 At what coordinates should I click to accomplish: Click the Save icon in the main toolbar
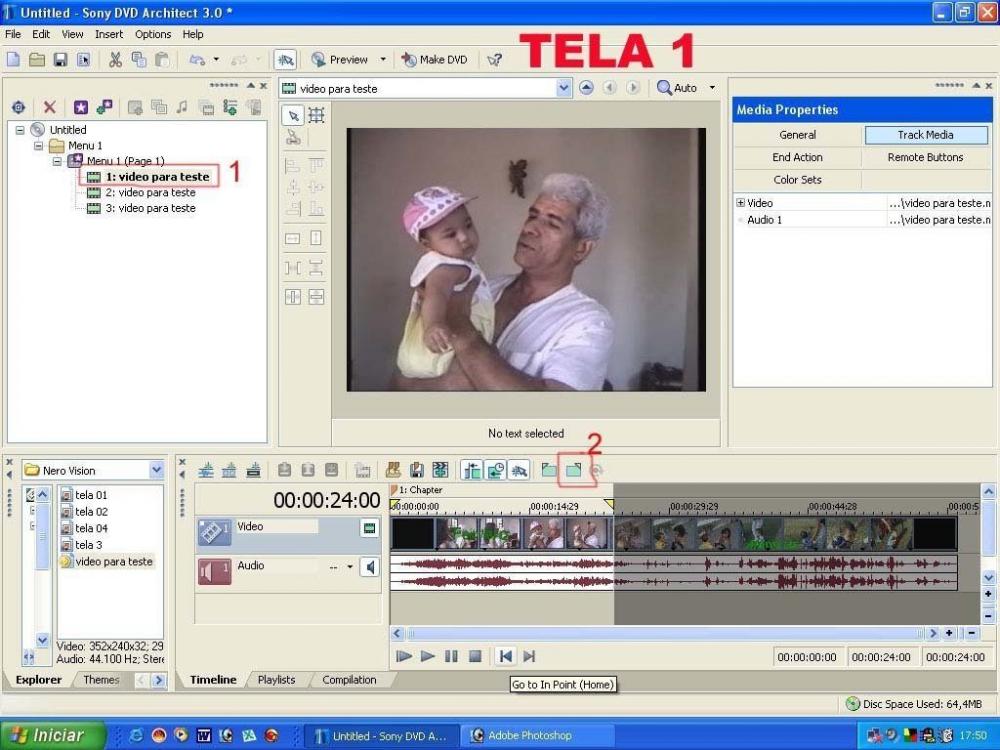tap(60, 60)
